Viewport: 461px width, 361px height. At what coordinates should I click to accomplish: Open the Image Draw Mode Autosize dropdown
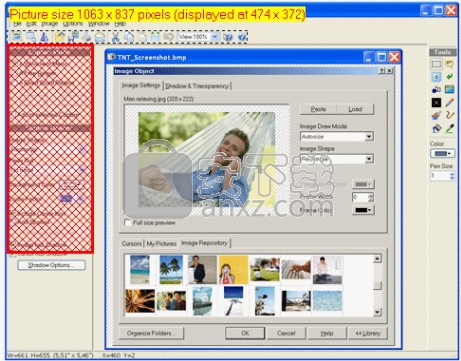[337, 137]
